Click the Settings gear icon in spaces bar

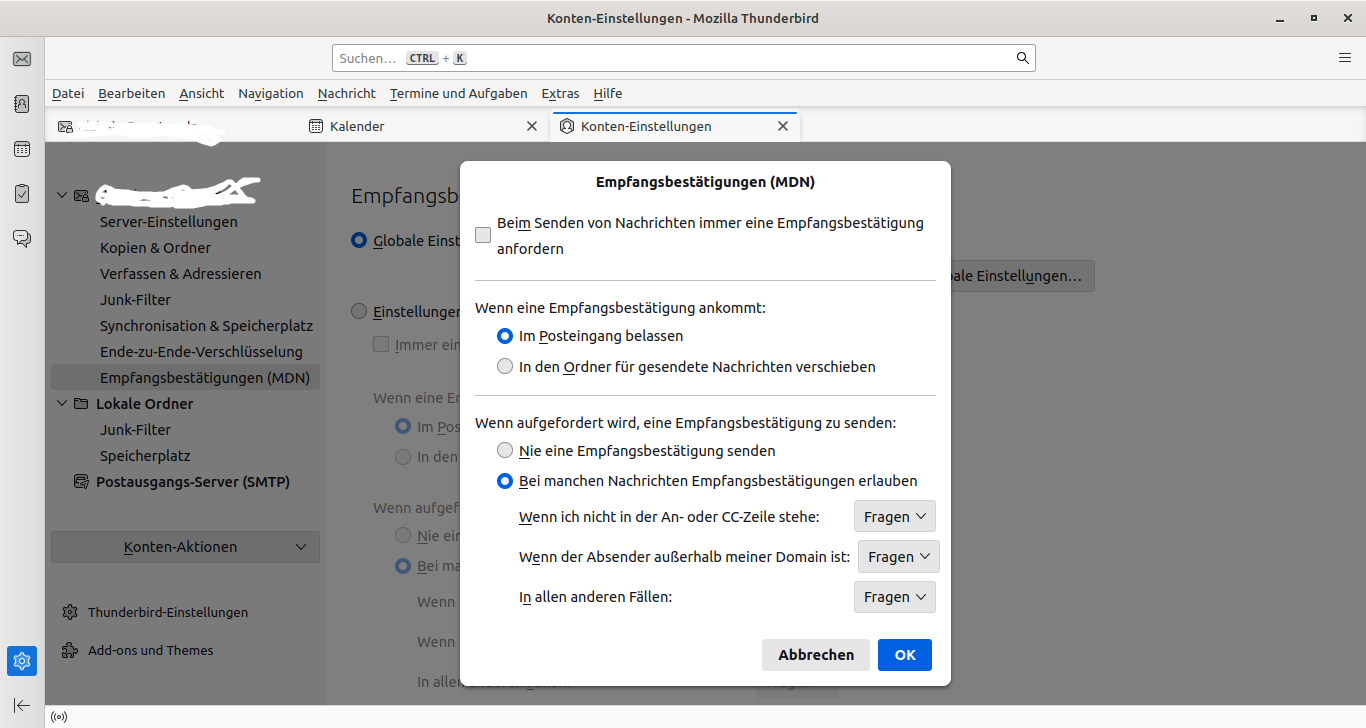22,661
